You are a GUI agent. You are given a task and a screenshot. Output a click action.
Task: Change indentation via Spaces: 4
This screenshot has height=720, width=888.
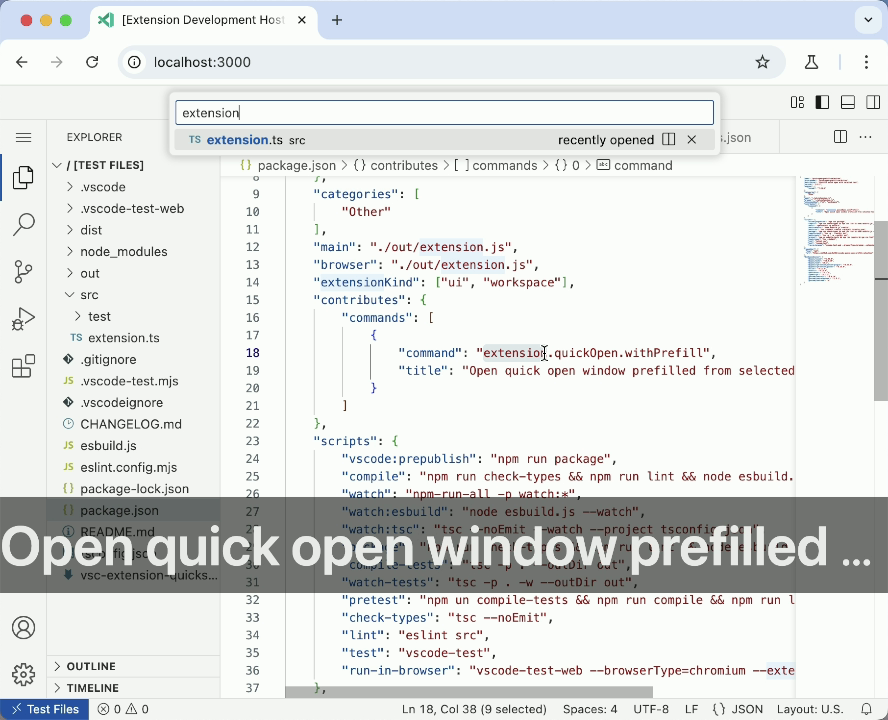coord(590,709)
